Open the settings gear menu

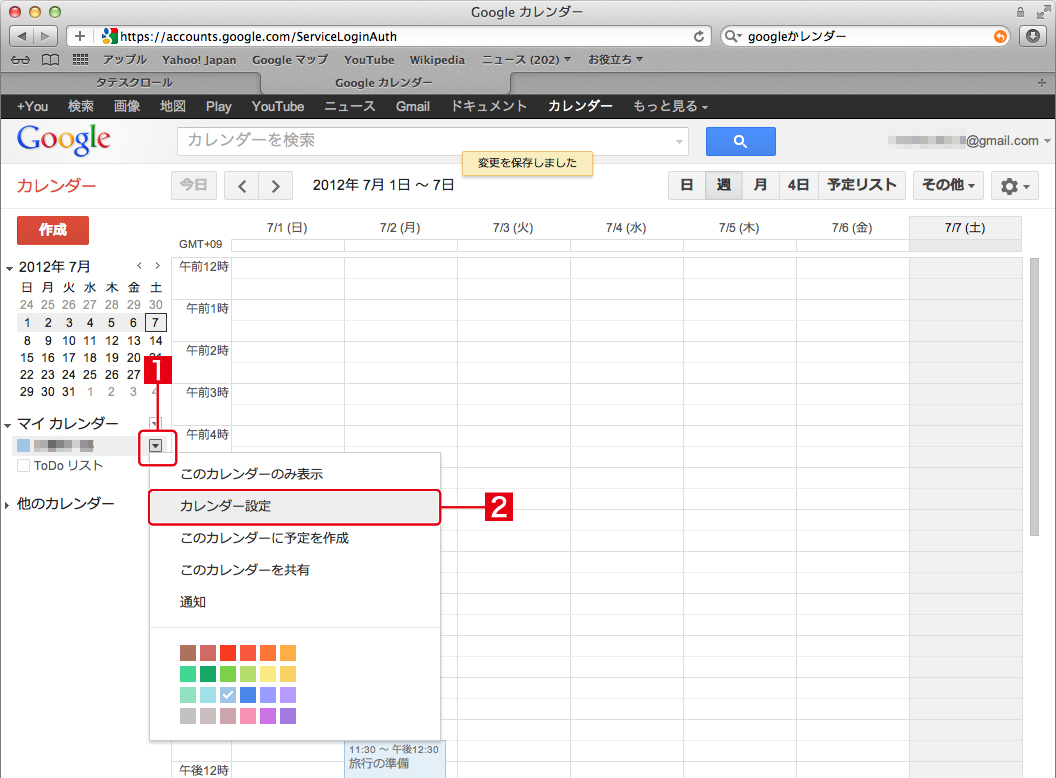pos(1014,186)
